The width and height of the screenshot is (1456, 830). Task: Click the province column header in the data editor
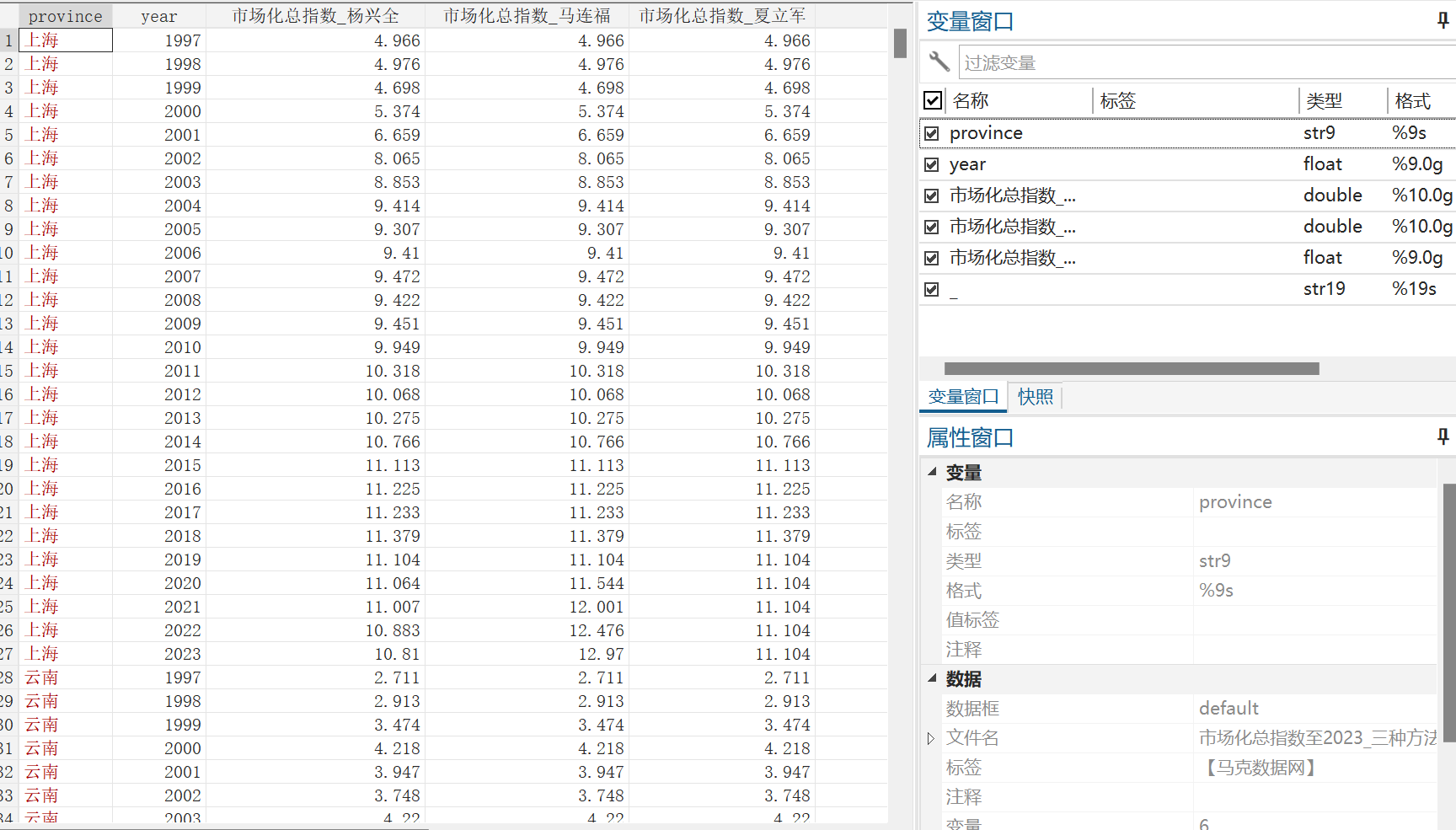pos(65,15)
